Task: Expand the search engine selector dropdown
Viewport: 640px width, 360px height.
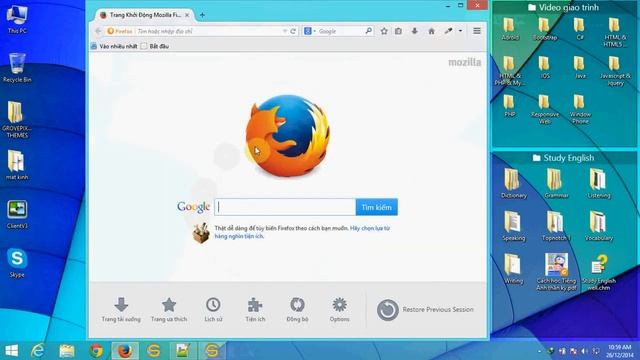Action: click(315, 31)
